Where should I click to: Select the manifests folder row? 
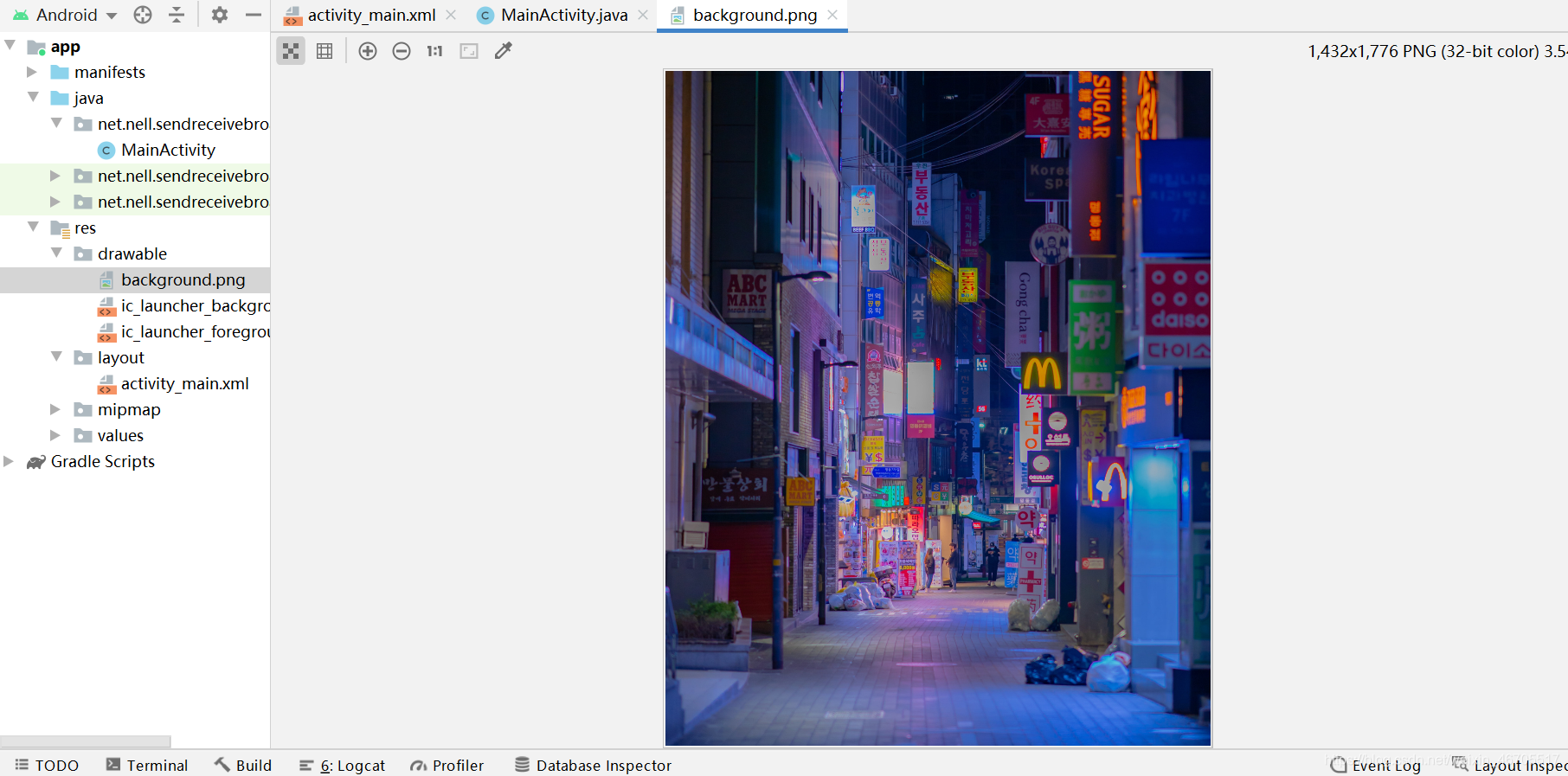click(135, 72)
